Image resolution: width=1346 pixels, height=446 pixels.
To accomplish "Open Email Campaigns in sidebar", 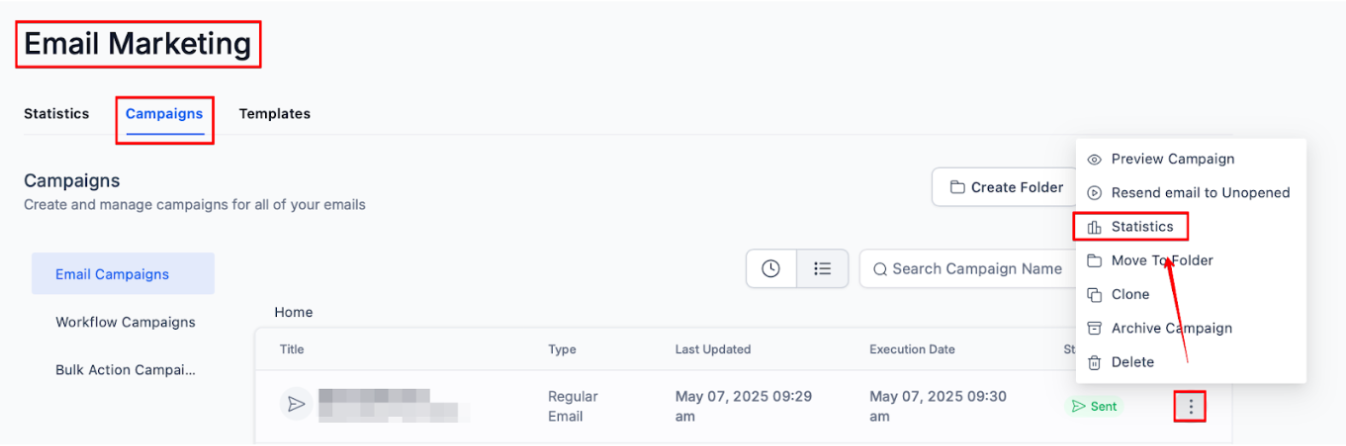I will click(112, 274).
